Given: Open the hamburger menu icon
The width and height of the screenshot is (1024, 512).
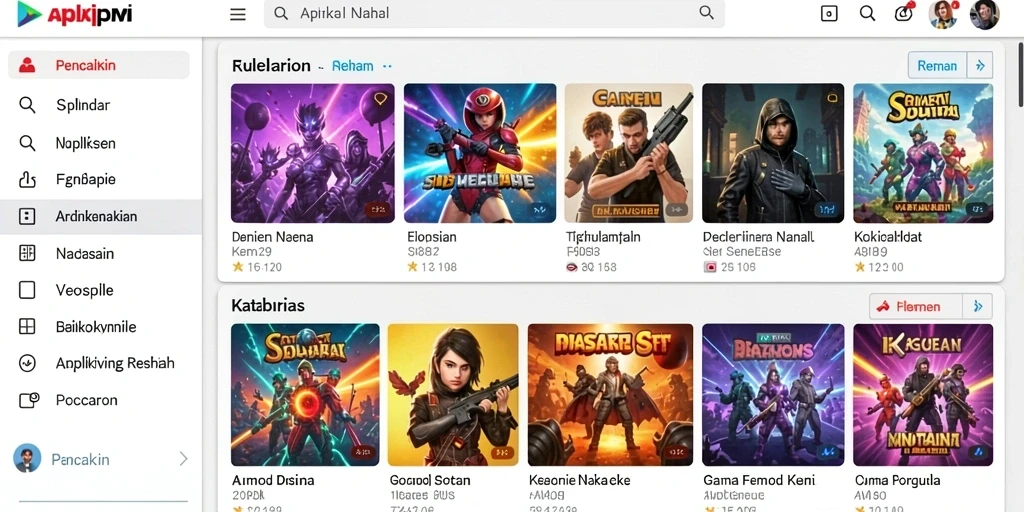Looking at the screenshot, I should point(238,14).
